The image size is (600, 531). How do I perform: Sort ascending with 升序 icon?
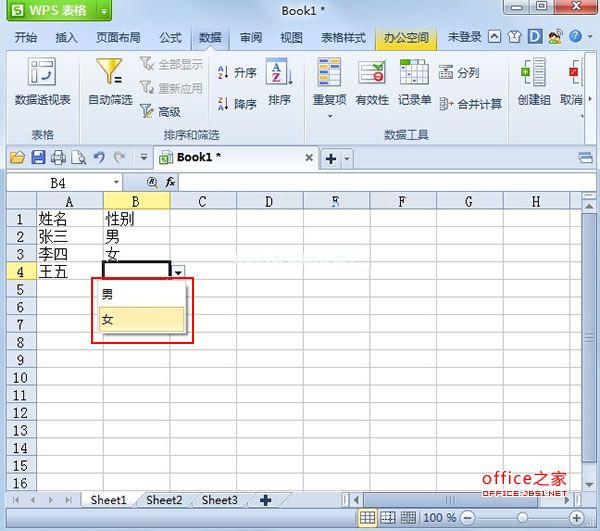click(236, 73)
